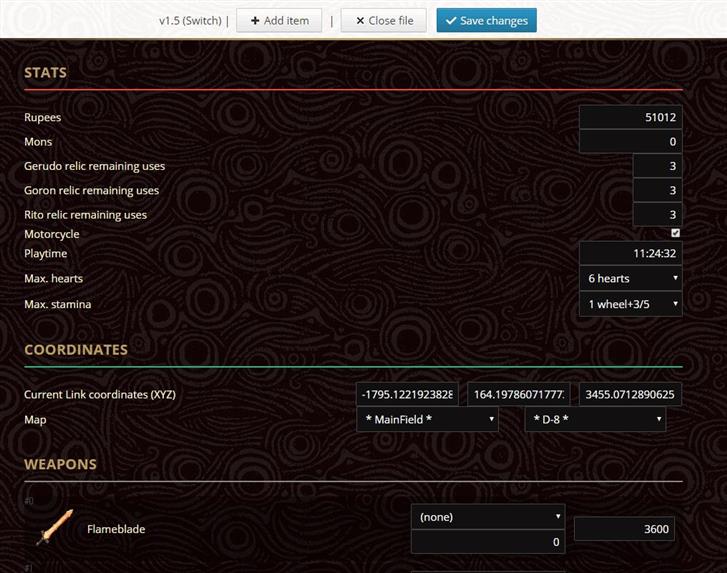Edit Link's Y coordinate field
Screen dimensions: 727x573
click(519, 395)
